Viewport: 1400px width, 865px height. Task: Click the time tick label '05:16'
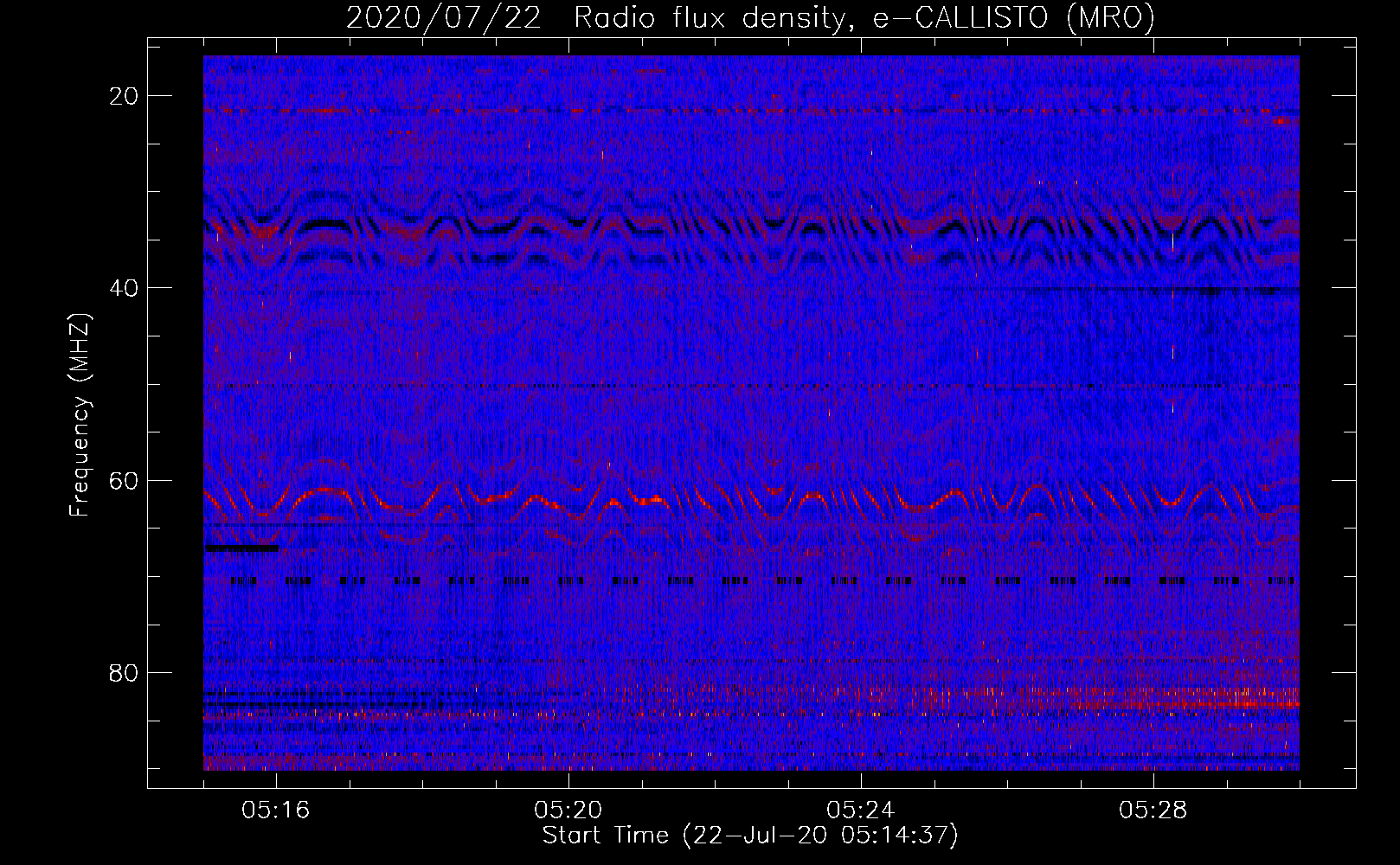tap(276, 811)
